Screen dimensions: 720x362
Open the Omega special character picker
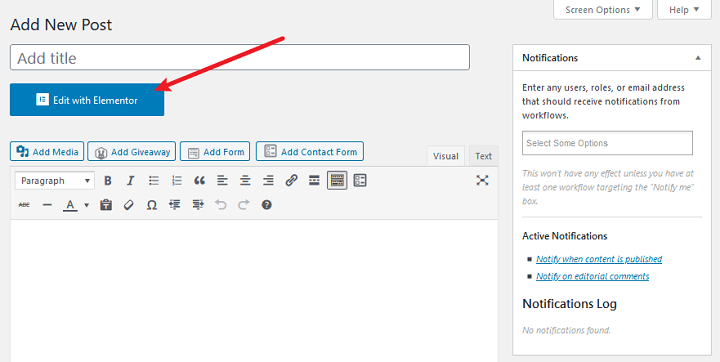click(x=152, y=205)
